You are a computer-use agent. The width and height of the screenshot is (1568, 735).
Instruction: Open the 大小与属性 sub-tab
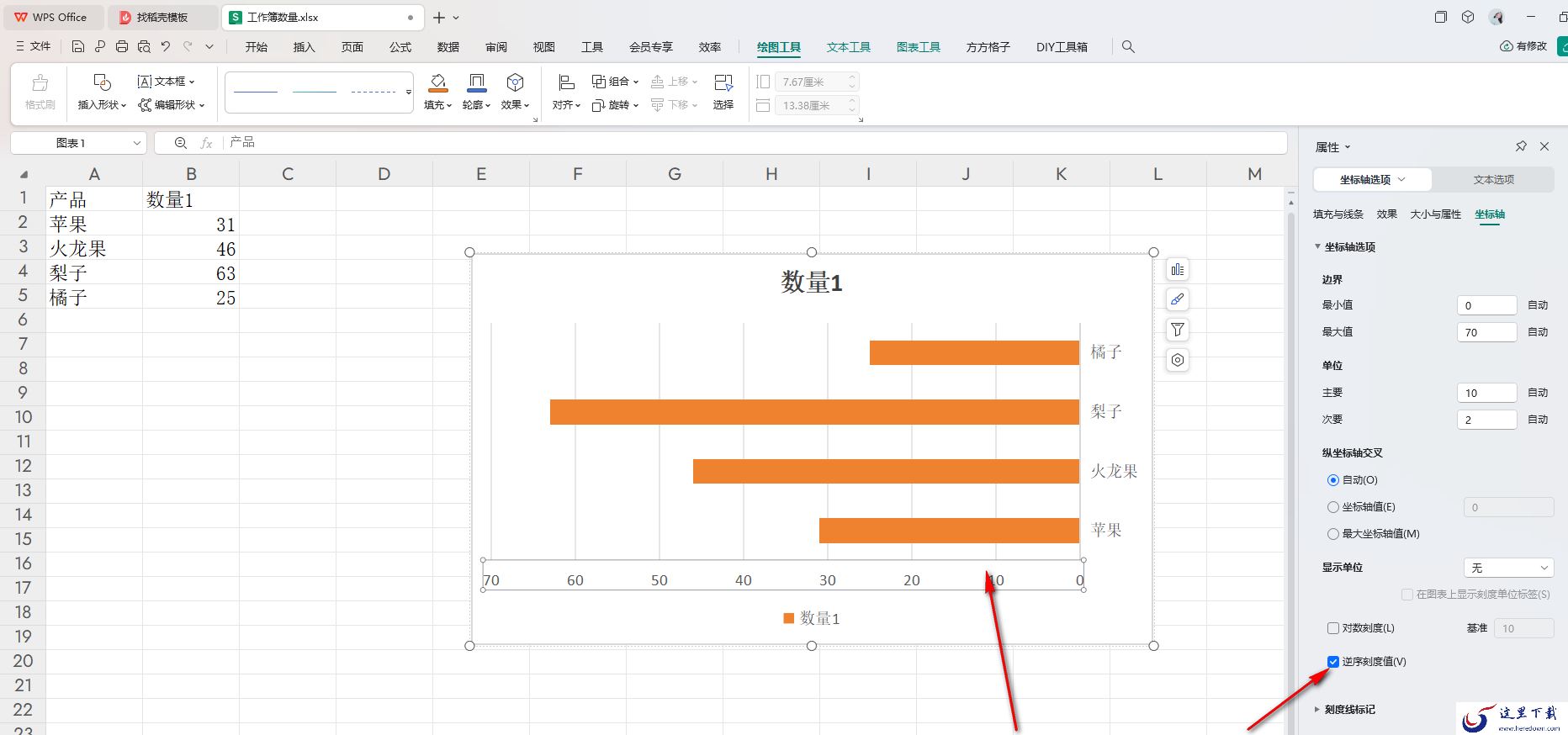pyautogui.click(x=1436, y=214)
